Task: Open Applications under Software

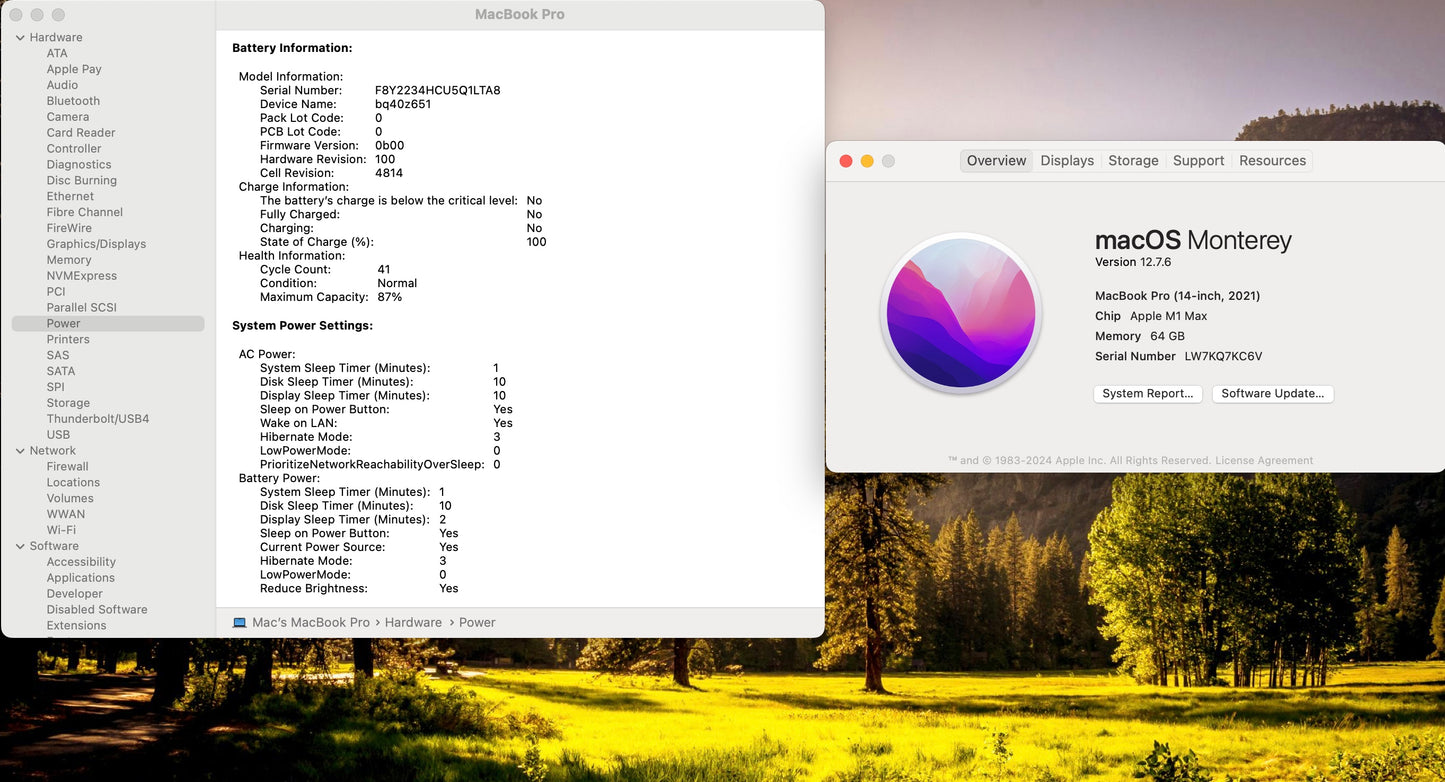Action: click(x=80, y=578)
